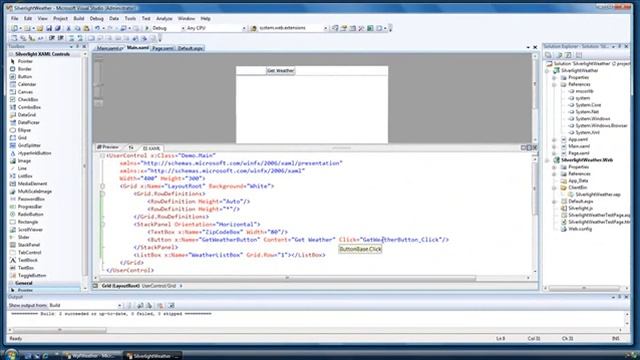This screenshot has height=360, width=640.
Task: Click the UserControl/Grid breadcrumb path
Action: pos(159,286)
